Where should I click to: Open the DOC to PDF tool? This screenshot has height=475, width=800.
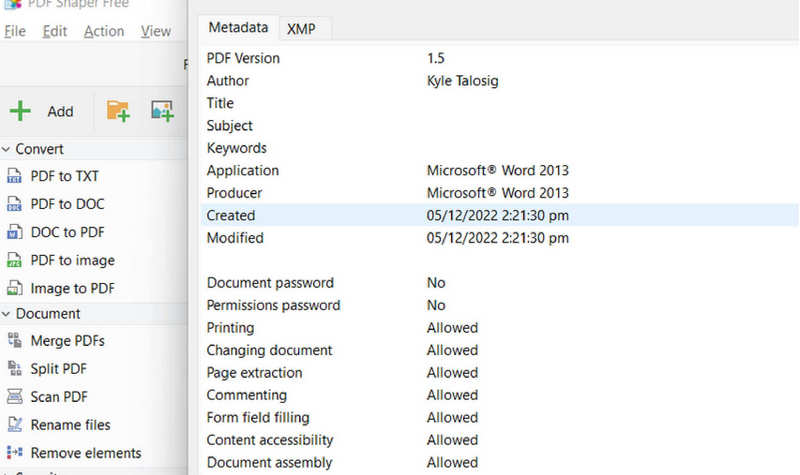(67, 232)
